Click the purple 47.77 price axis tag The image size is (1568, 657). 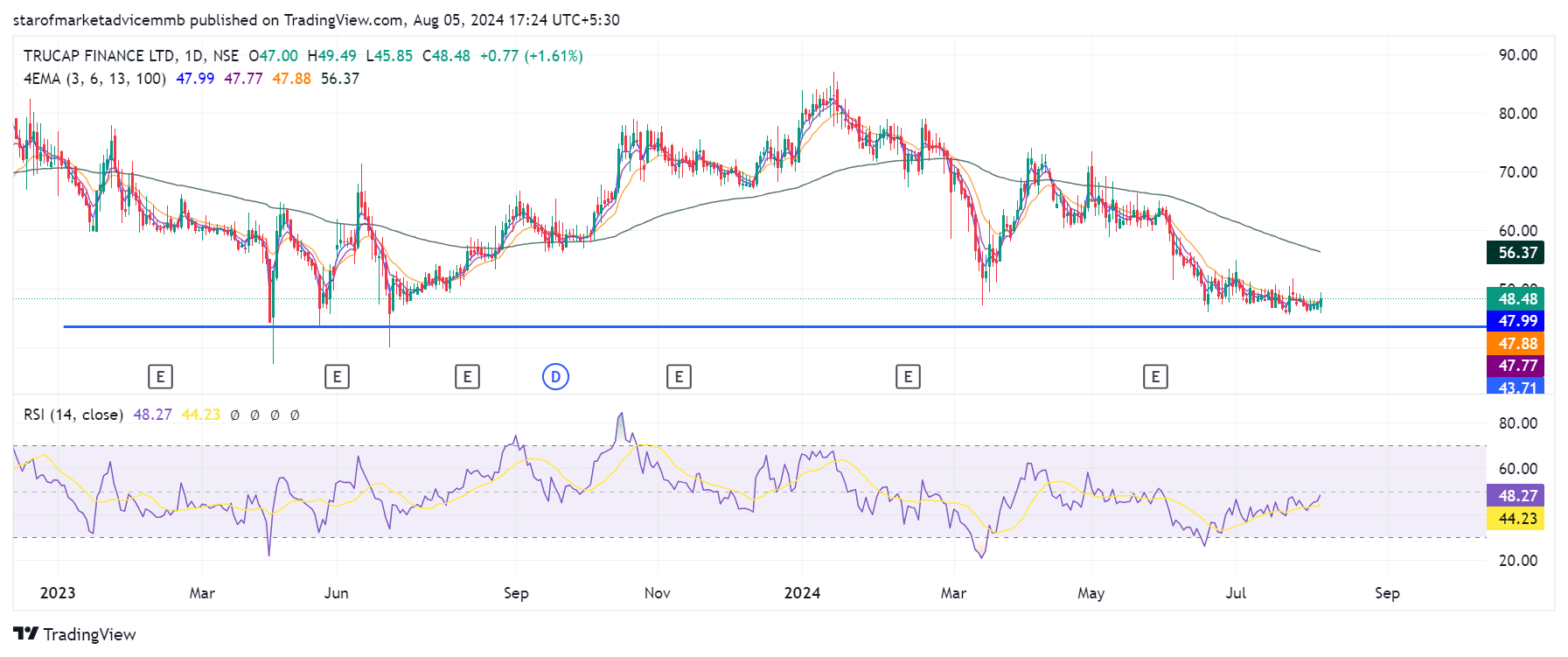pyautogui.click(x=1516, y=366)
